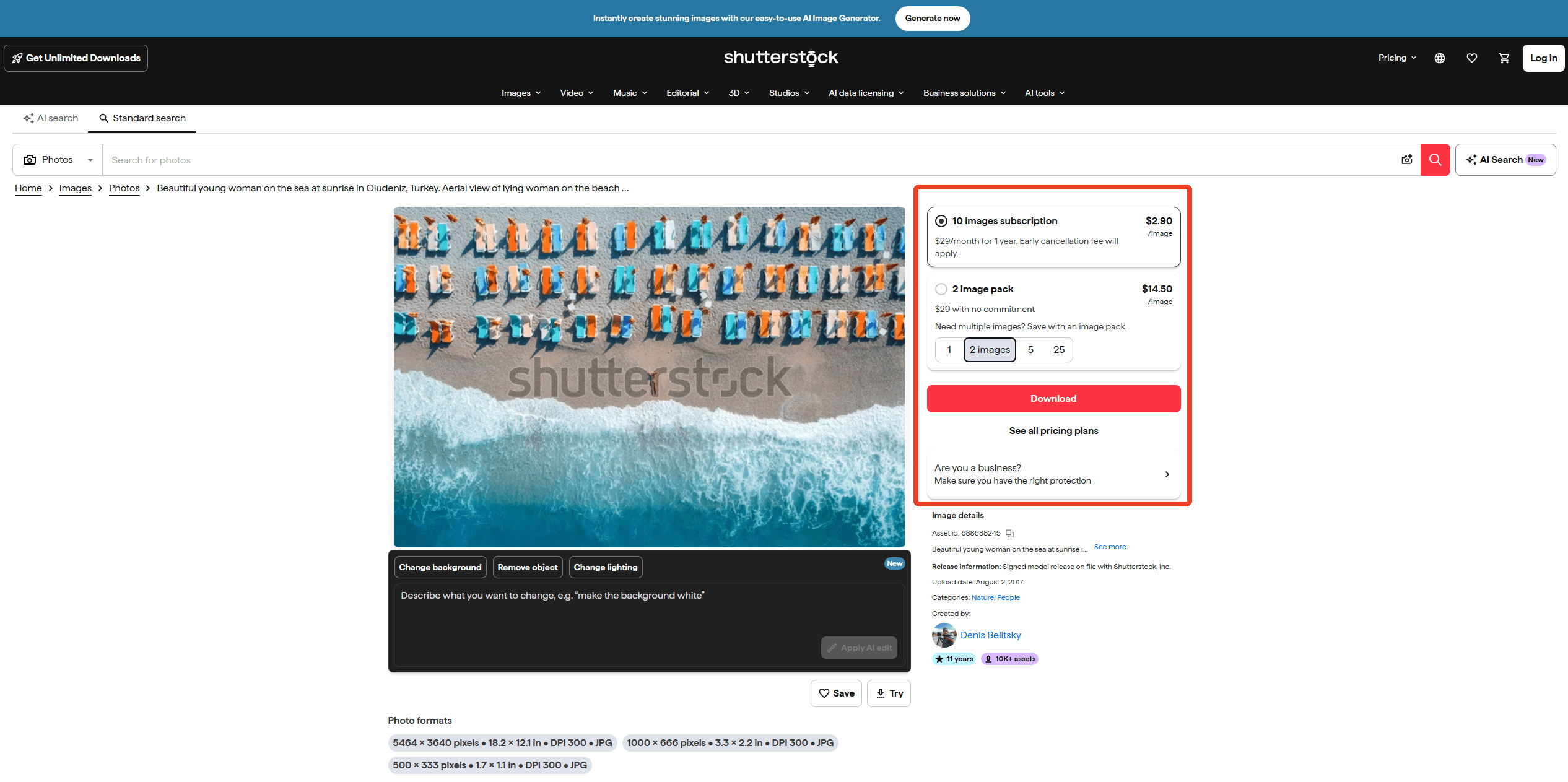Expand the Images menu
This screenshot has width=1568, height=782.
521,93
